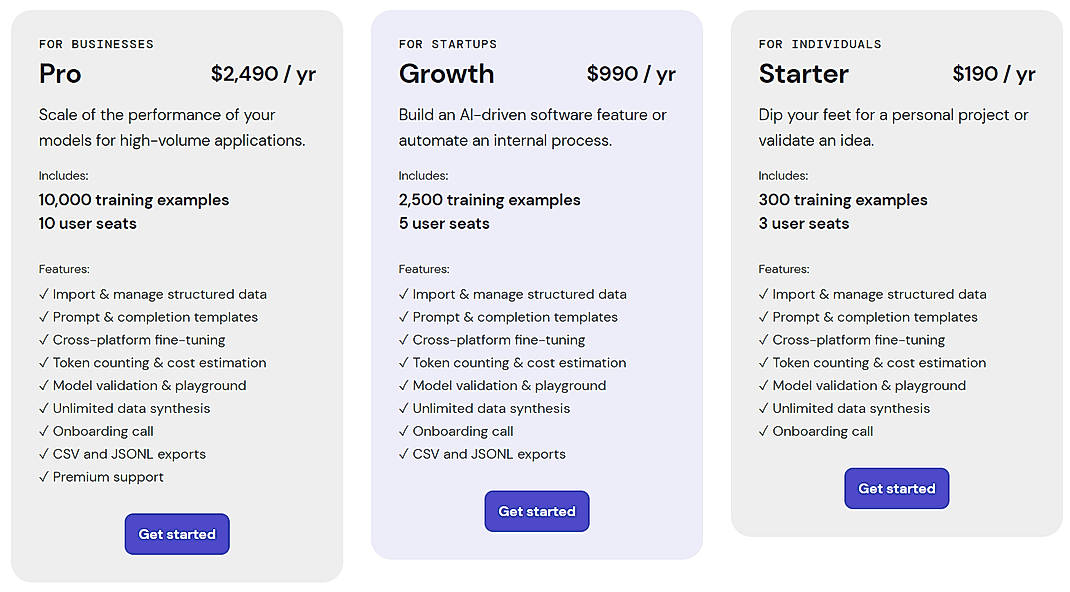Click the checkmark next to CSV and JSONL exports in Pro
This screenshot has height=592, width=1070.
click(x=43, y=454)
